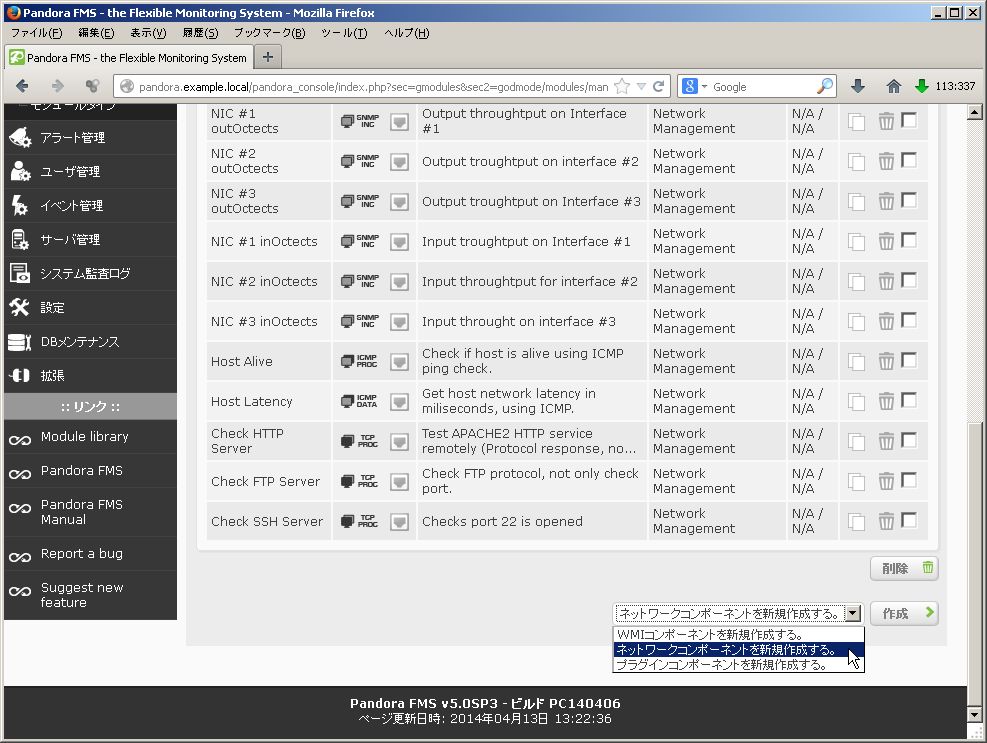Delete NIC #2 outOctects via trash icon
Screen dimensions: 987x743
pyautogui.click(x=886, y=161)
